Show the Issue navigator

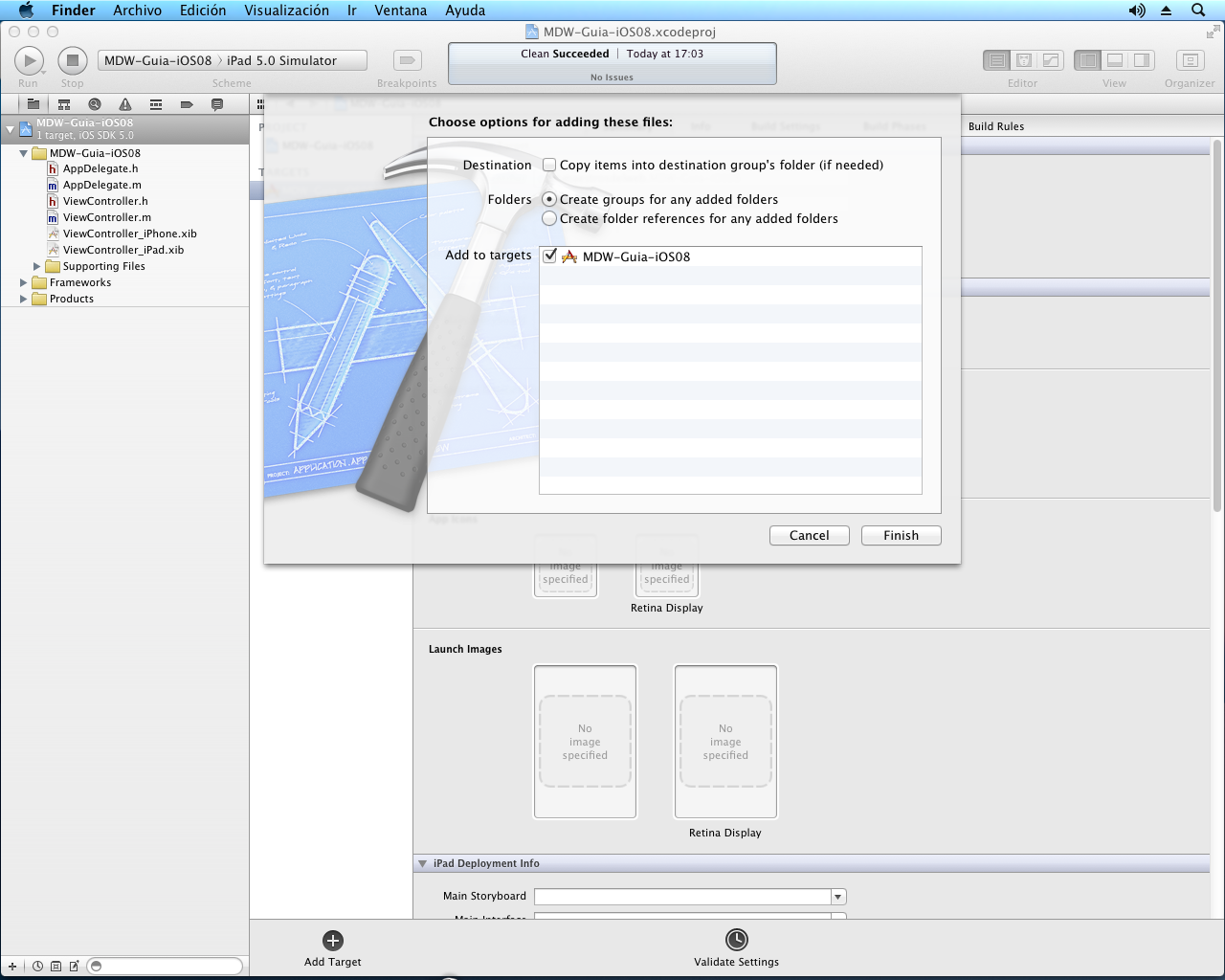[x=125, y=104]
